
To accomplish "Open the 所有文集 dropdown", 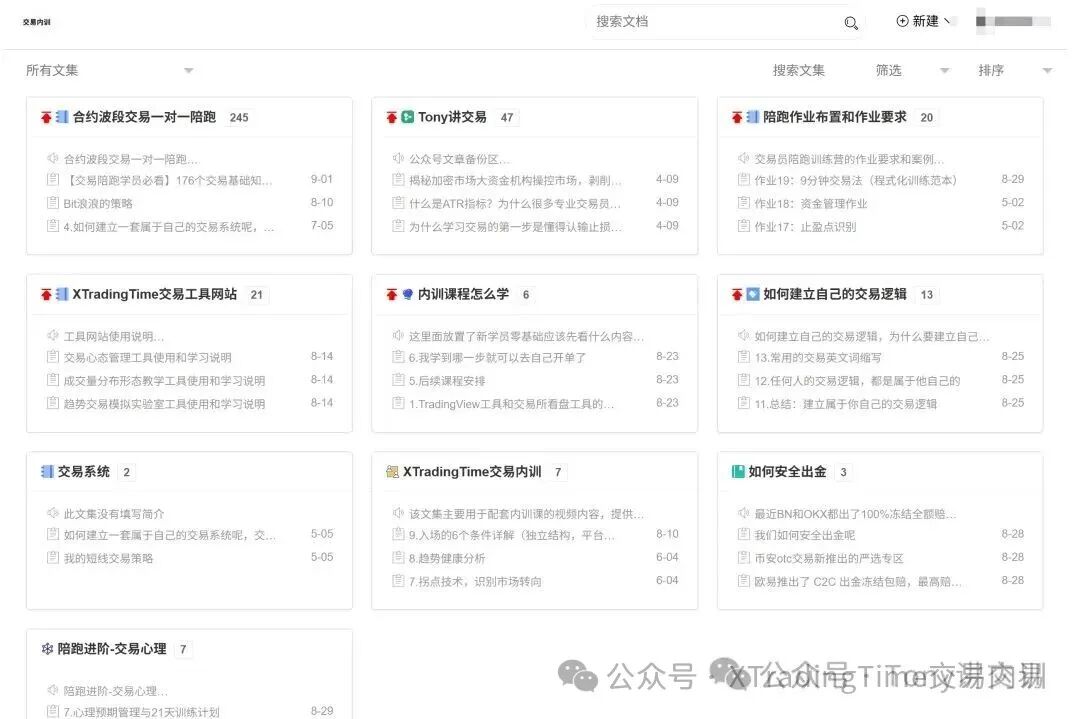I will click(110, 70).
